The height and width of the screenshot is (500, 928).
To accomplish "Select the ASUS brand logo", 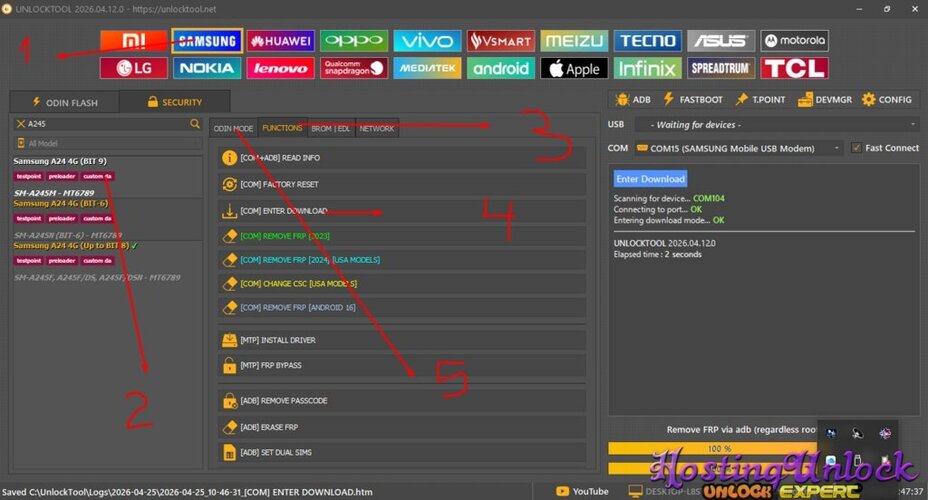I will point(721,41).
